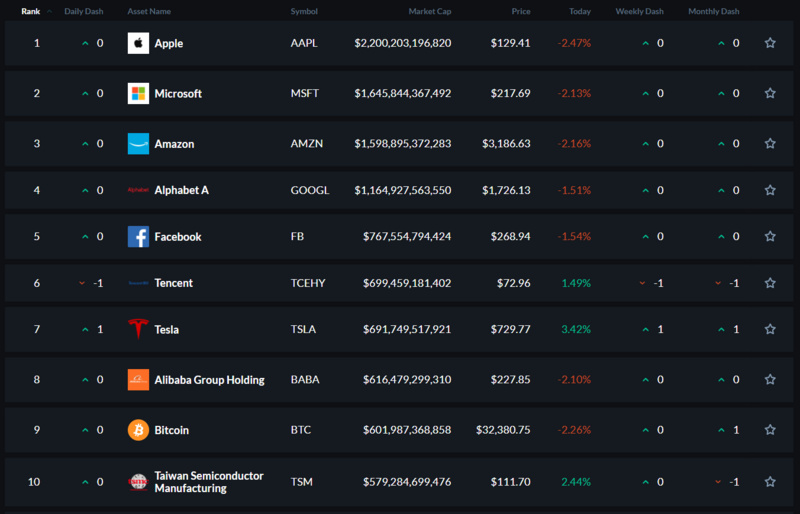Click the Daily Dash column header
The height and width of the screenshot is (514, 800).
tap(84, 11)
